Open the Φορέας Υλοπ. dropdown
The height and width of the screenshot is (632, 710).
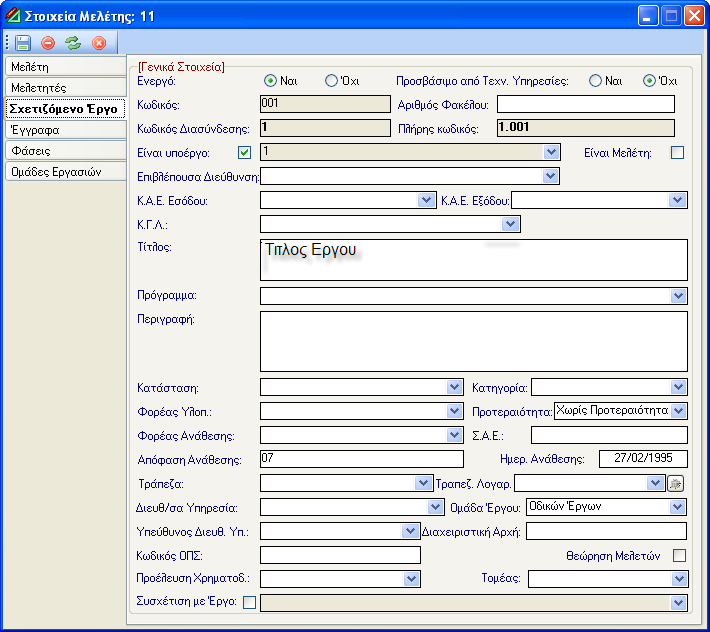pos(454,411)
